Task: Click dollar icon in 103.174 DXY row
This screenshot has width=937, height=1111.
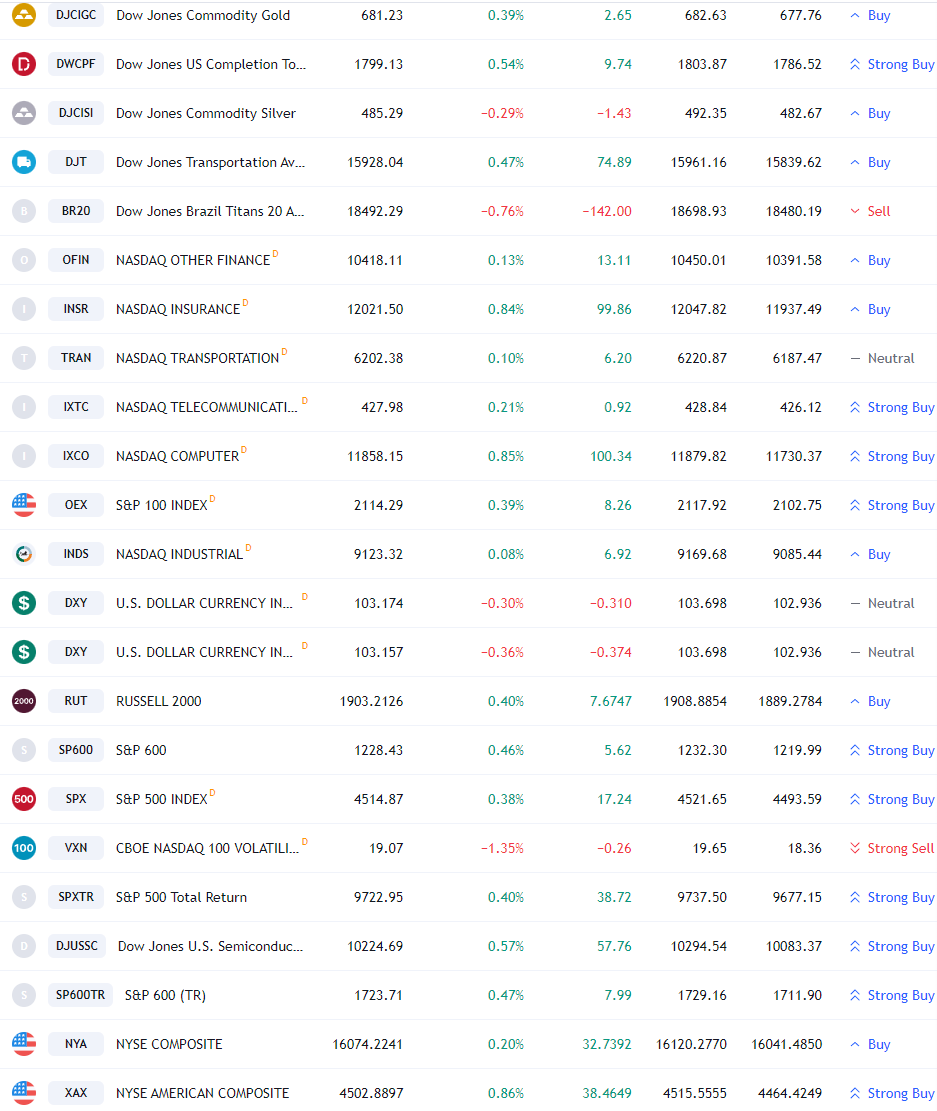Action: pos(24,603)
